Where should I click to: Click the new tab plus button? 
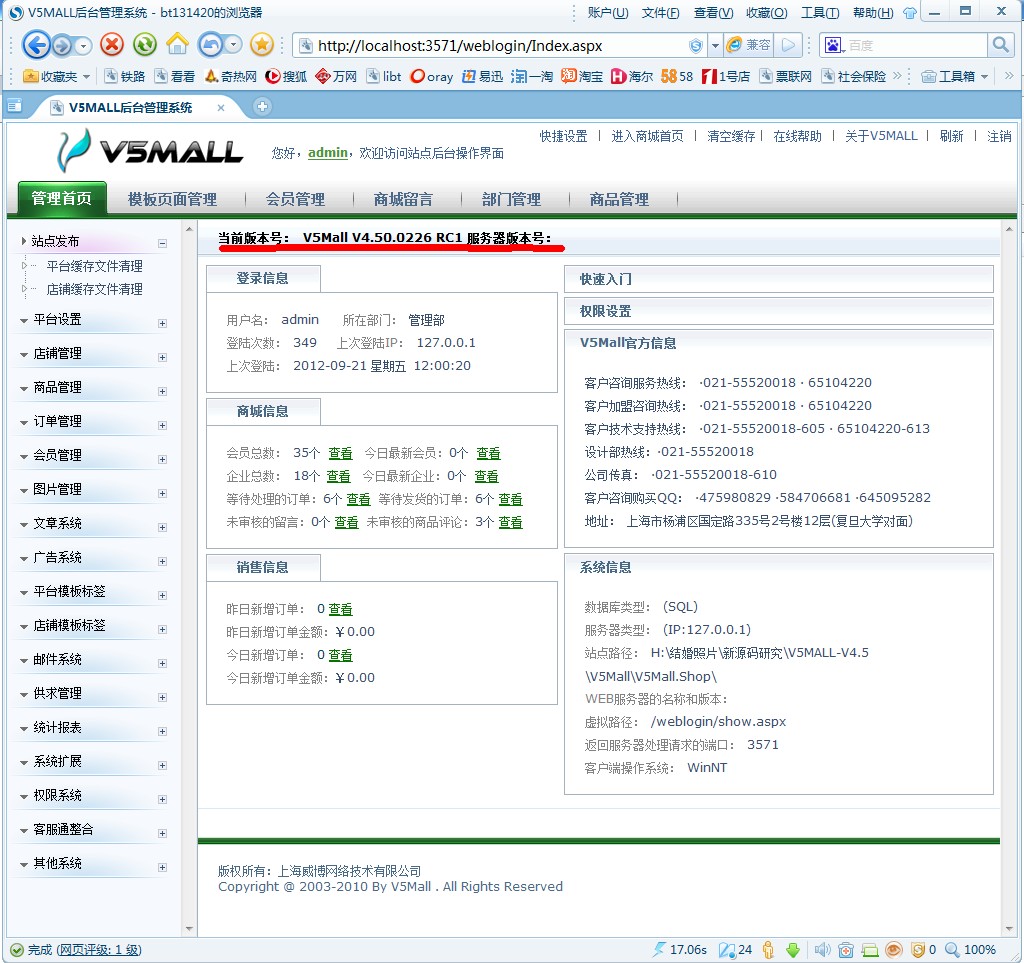pyautogui.click(x=262, y=106)
